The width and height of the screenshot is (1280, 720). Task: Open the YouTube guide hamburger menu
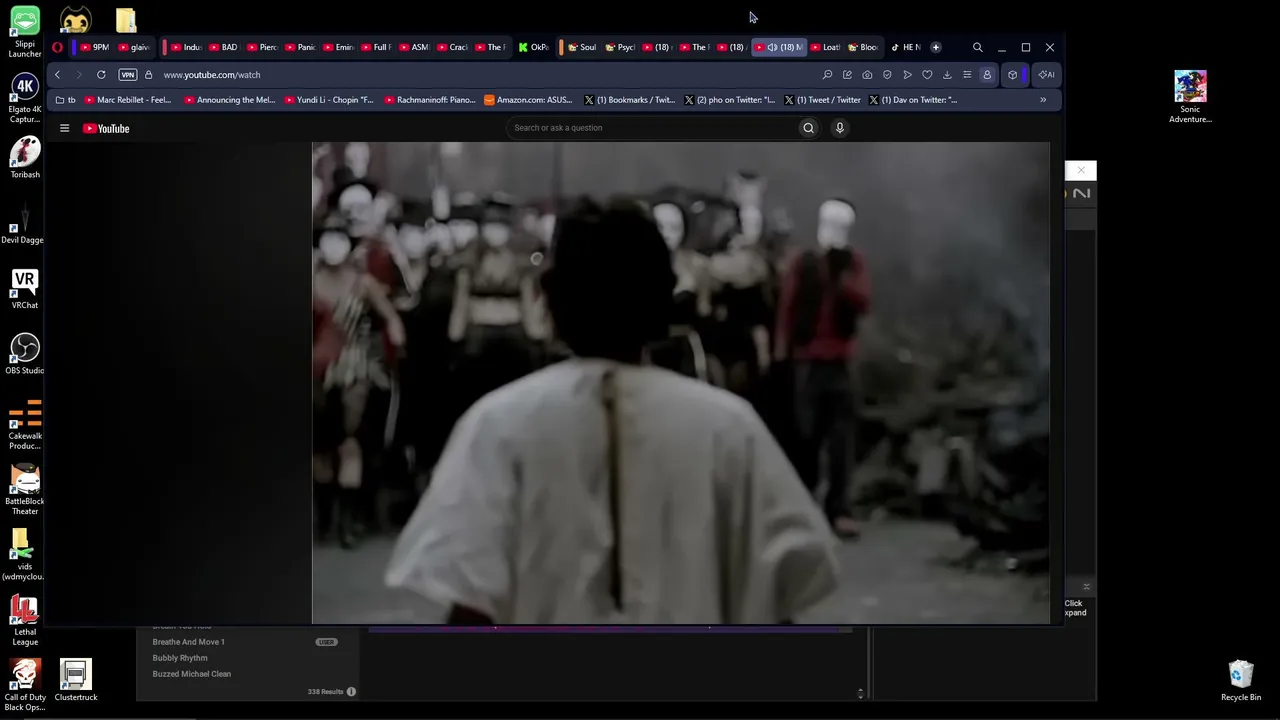[64, 128]
